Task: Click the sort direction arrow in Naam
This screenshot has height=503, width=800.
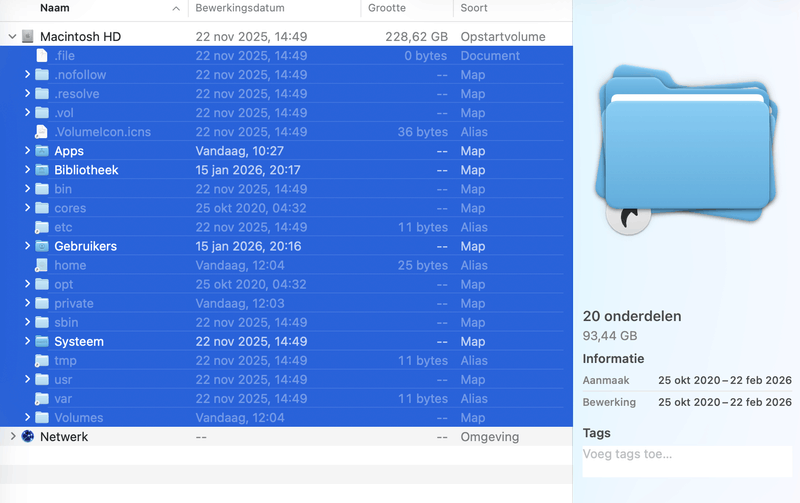Action: point(176,9)
